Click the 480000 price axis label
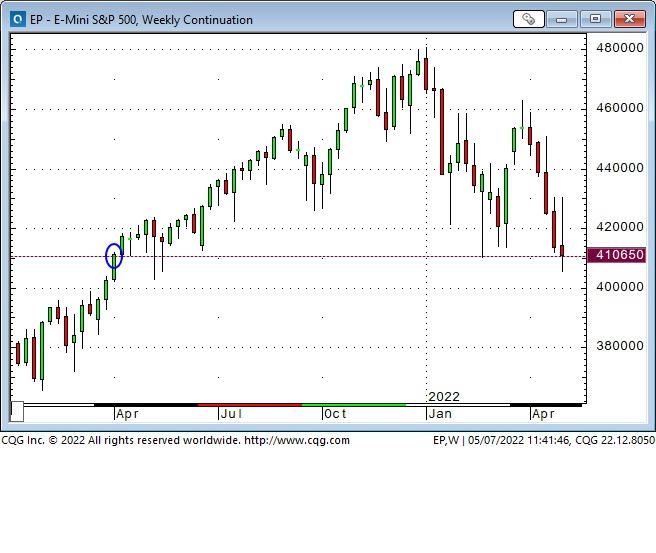The image size is (656, 553). click(620, 48)
